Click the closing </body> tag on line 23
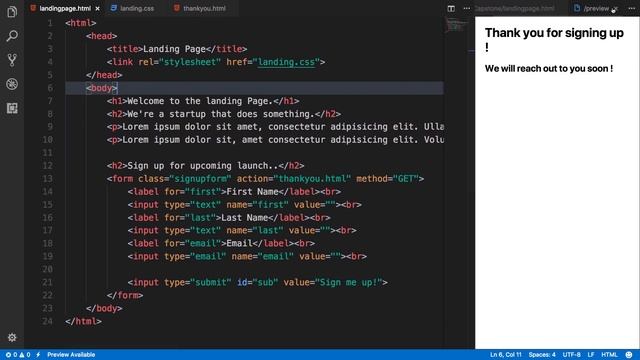This screenshot has height=360, width=640. coord(104,308)
